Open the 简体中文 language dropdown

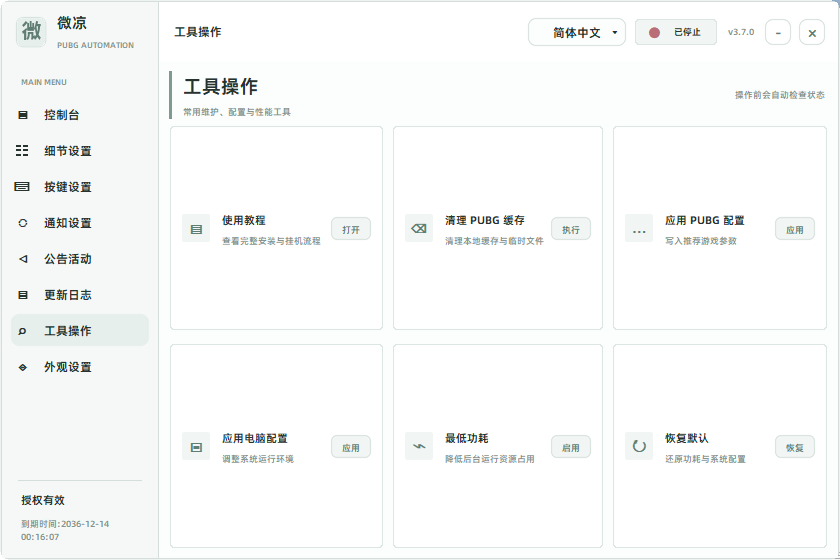tap(576, 33)
